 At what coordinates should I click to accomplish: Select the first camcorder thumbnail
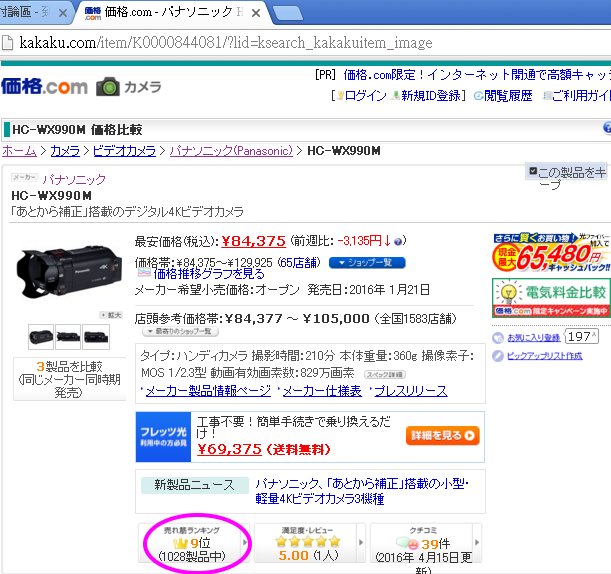click(41, 337)
